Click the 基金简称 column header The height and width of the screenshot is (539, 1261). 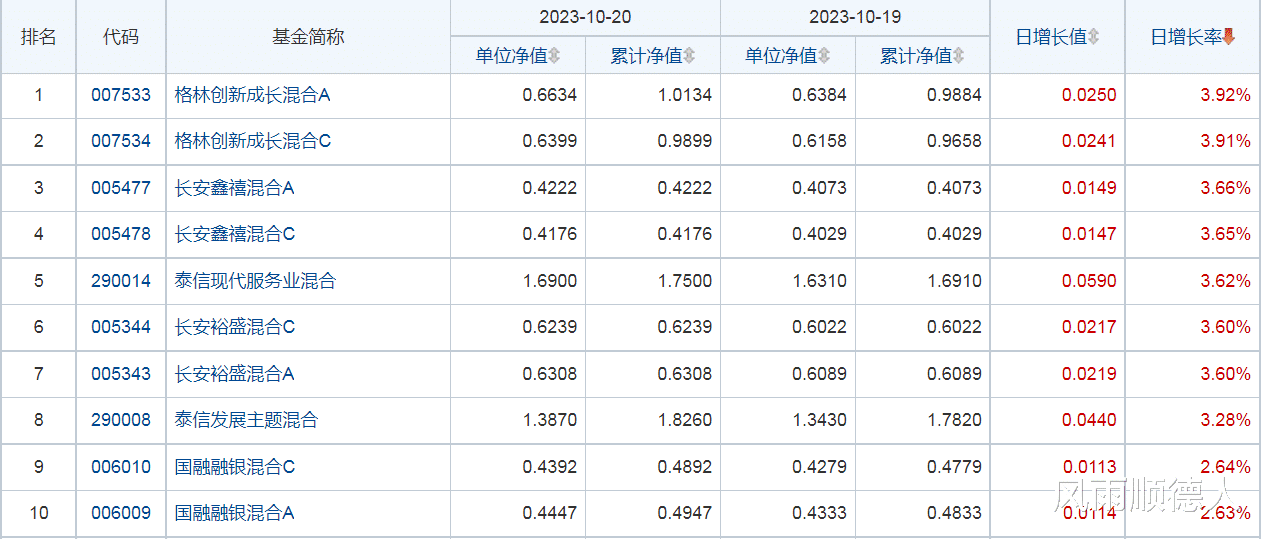pyautogui.click(x=308, y=37)
